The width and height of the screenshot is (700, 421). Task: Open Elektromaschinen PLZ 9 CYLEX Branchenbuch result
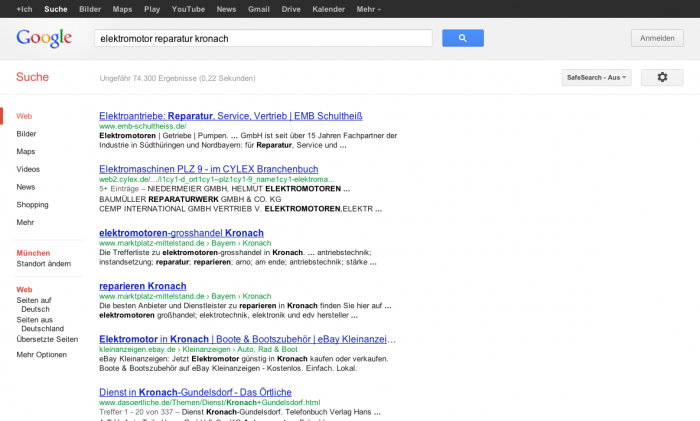click(208, 169)
